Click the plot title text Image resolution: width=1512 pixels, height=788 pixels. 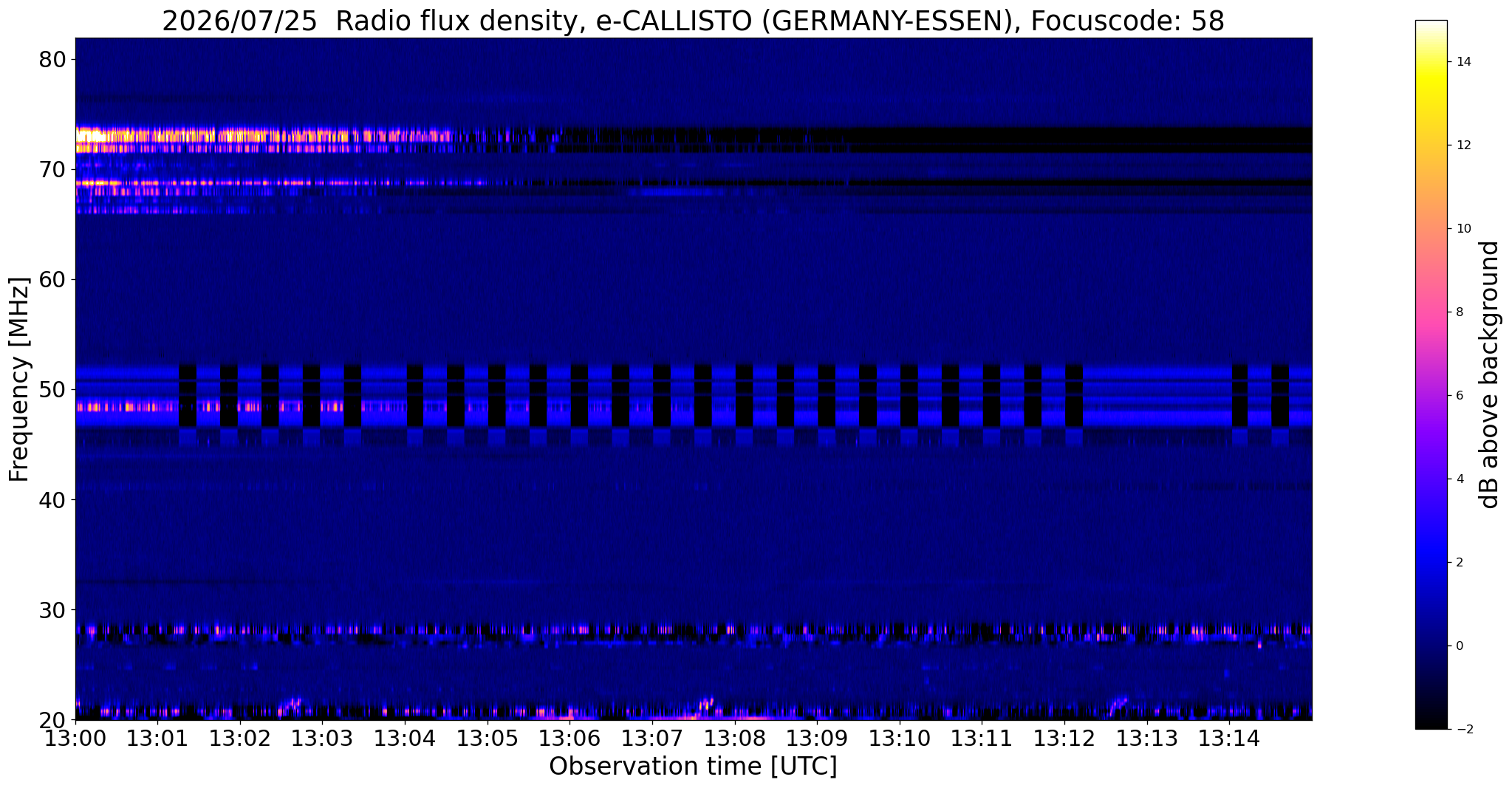point(693,21)
